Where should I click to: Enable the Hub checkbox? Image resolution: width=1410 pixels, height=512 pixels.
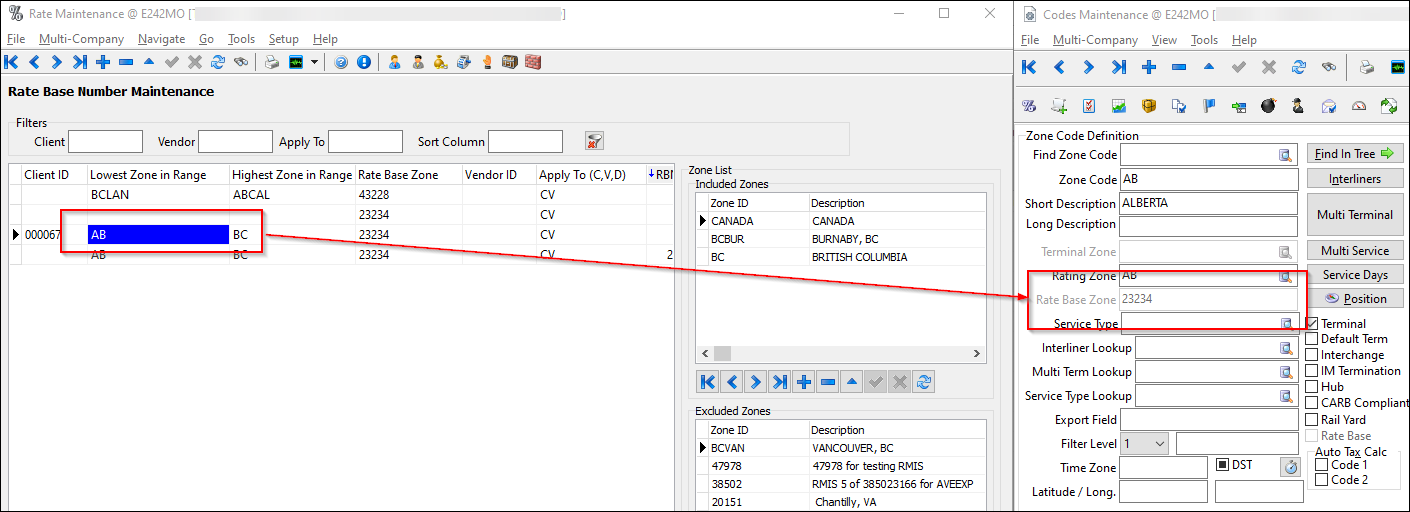tap(1312, 387)
